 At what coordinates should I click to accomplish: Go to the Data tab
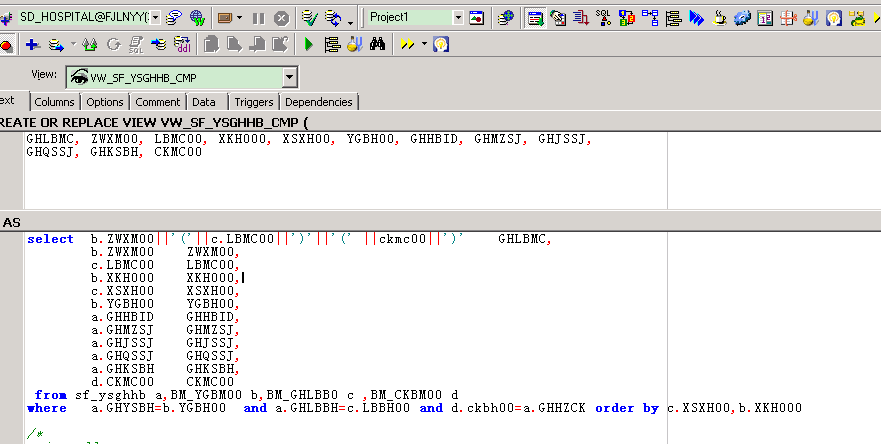pos(204,102)
